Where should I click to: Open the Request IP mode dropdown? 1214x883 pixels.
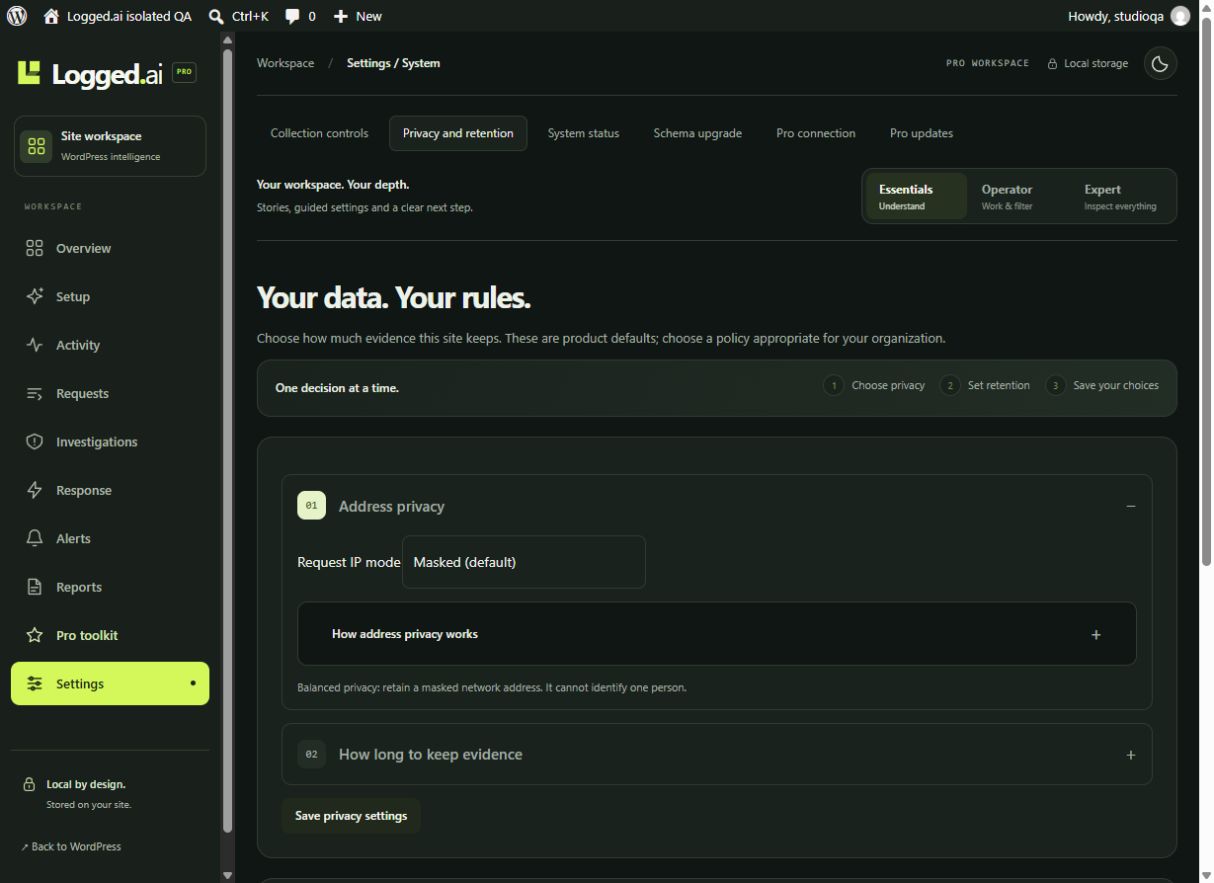pyautogui.click(x=524, y=562)
